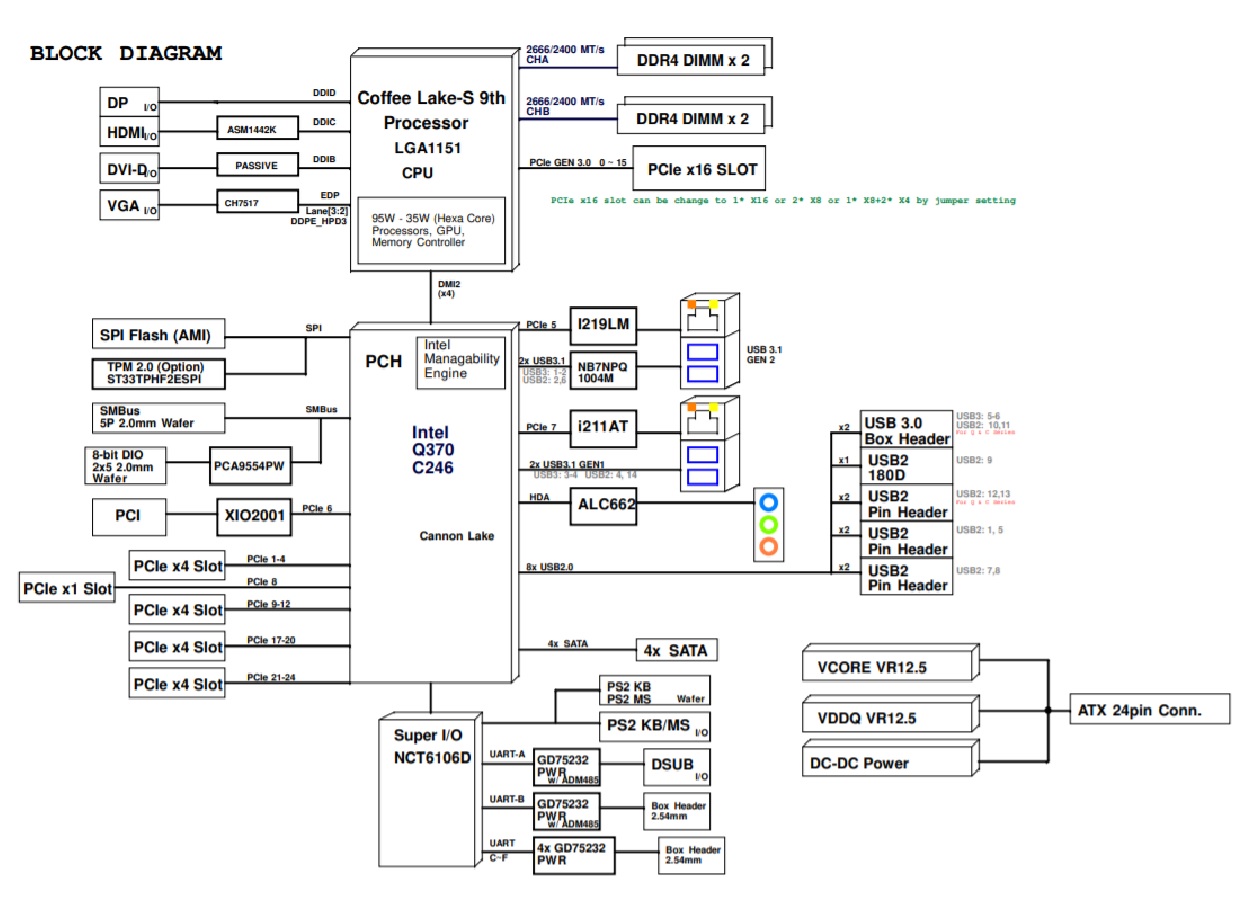1239x903 pixels.
Task: Select the PCI block
Action: 127,515
